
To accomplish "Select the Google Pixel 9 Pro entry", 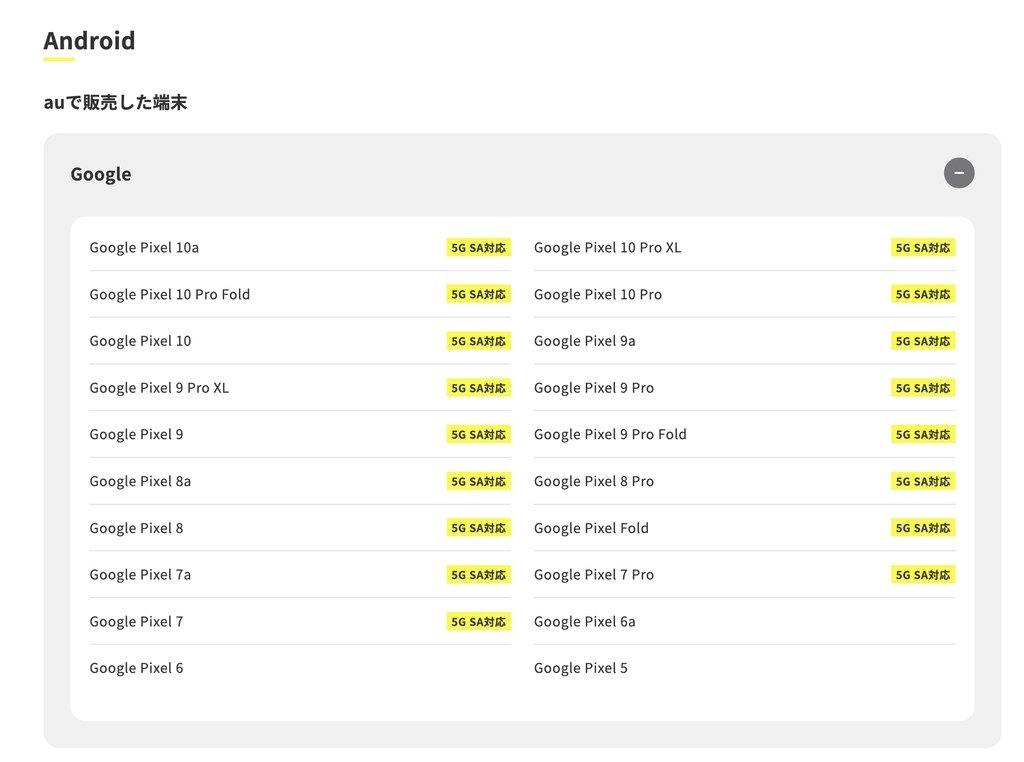I will coord(594,388).
